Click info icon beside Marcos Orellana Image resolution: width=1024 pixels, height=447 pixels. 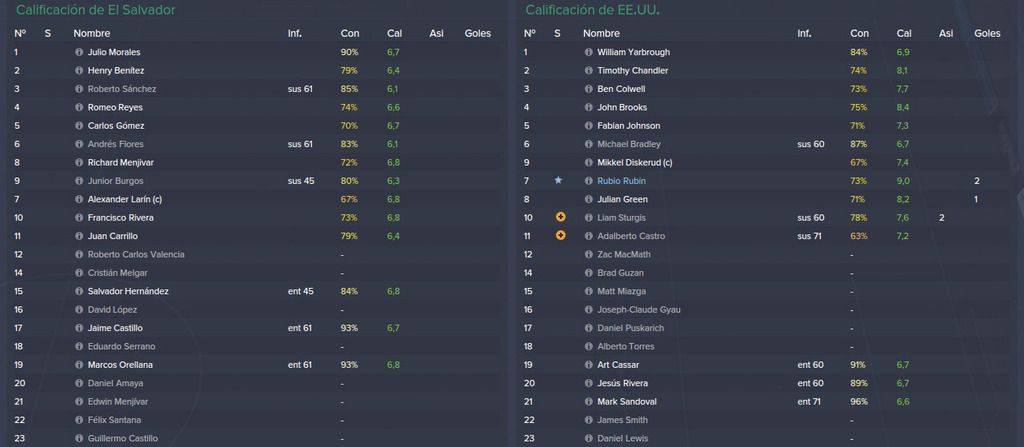[79, 365]
